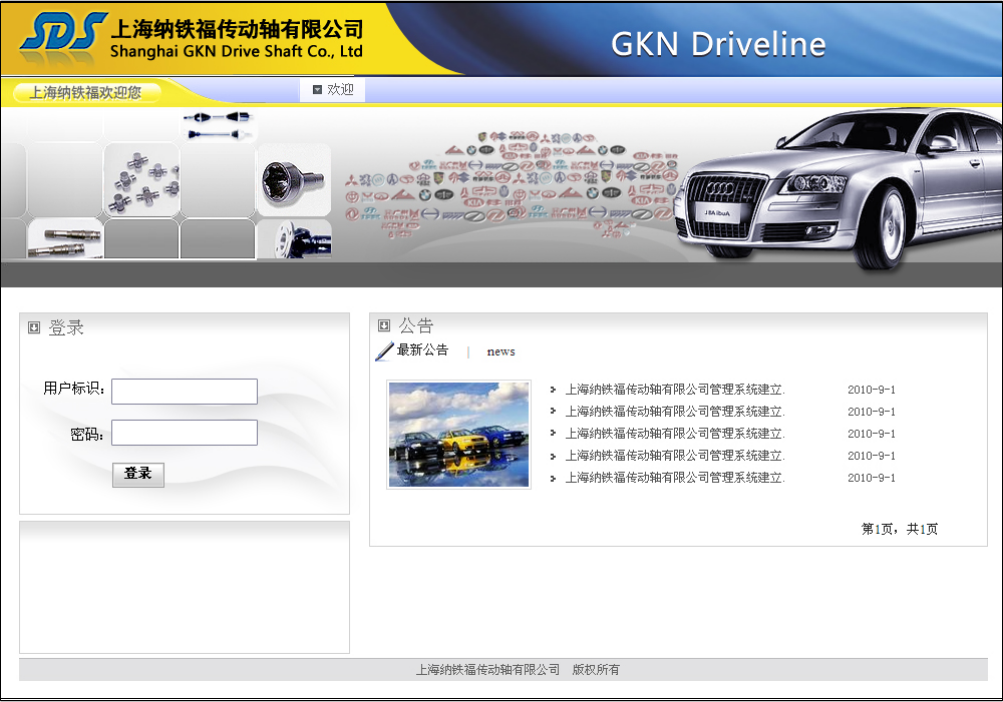The image size is (1003, 702).
Task: Focus the 密码 password field
Action: pos(184,433)
